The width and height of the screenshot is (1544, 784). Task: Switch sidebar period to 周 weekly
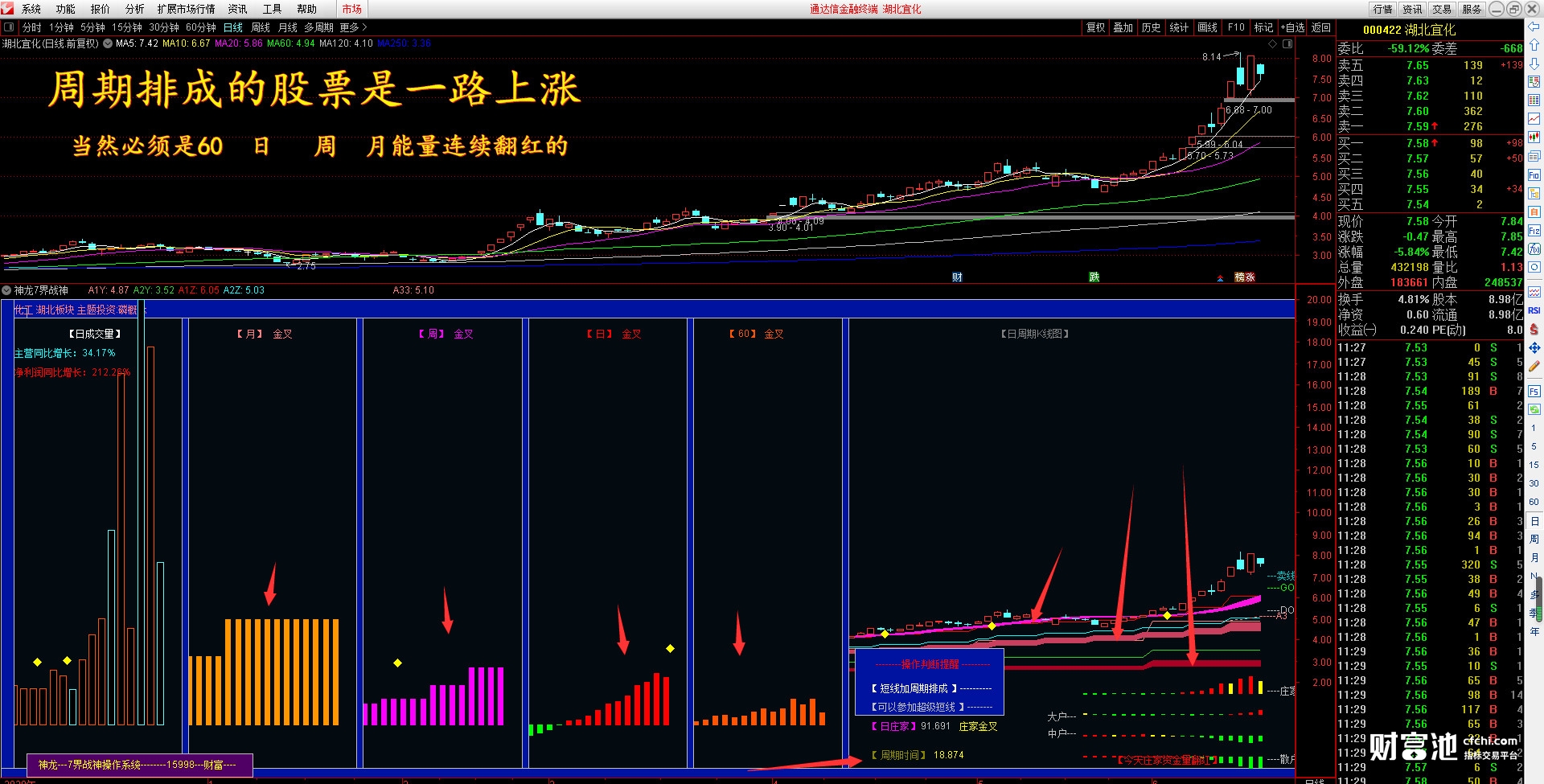coord(1534,540)
